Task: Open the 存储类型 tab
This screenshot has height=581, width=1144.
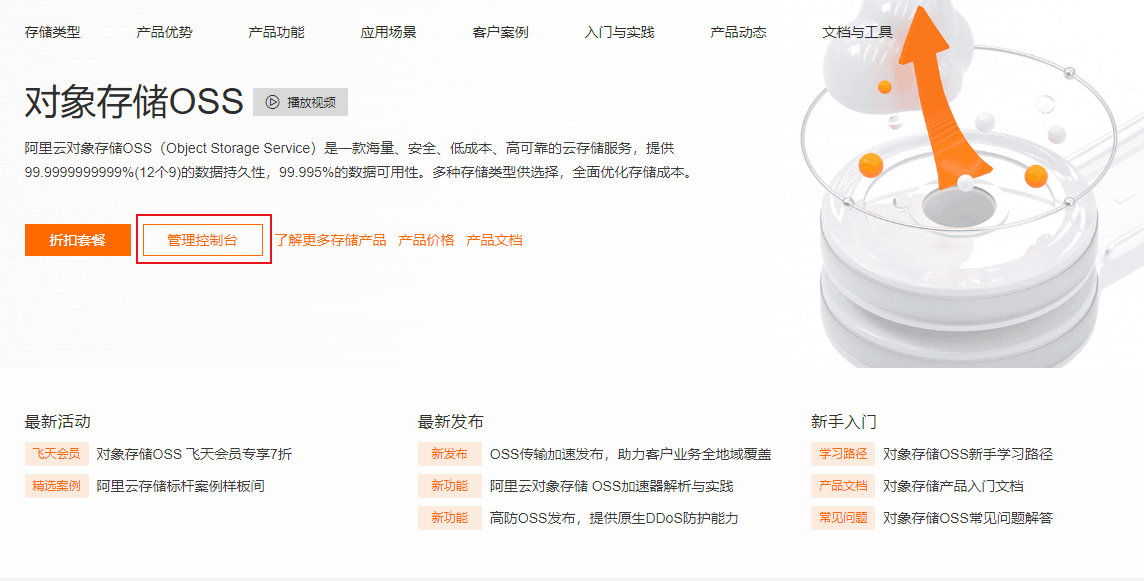Action: click(x=53, y=32)
